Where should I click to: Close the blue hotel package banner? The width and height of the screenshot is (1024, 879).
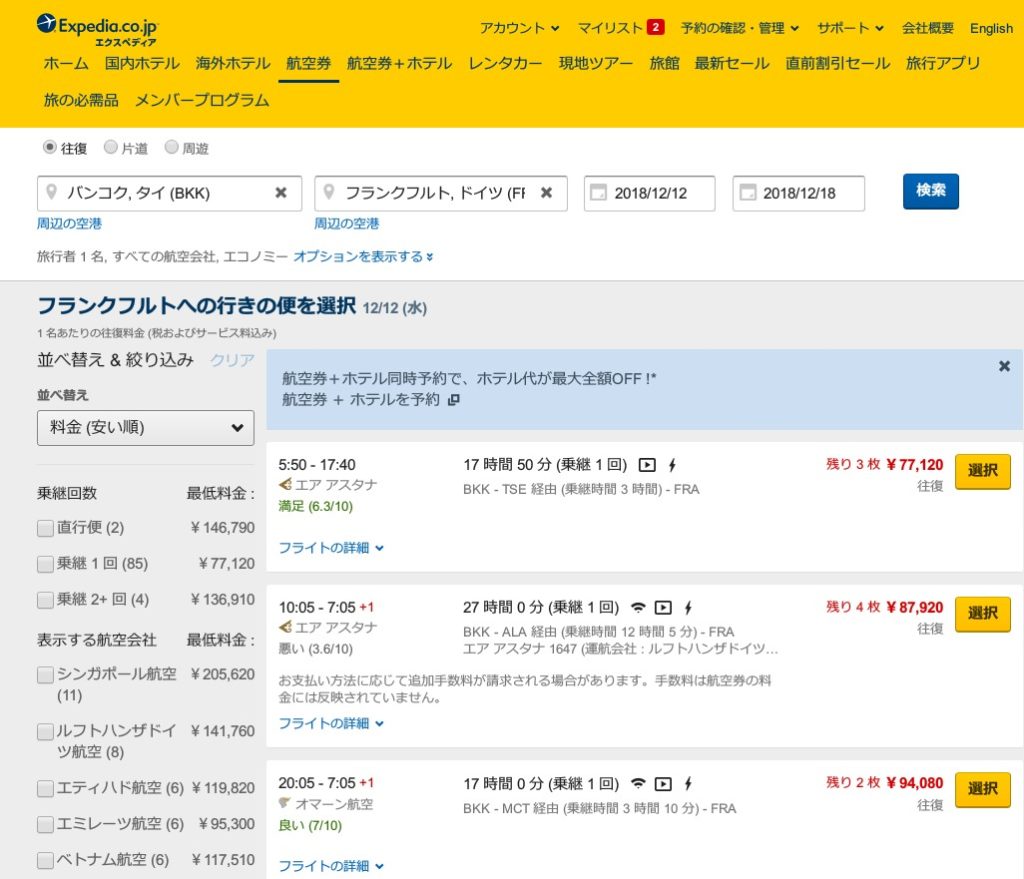click(1004, 366)
